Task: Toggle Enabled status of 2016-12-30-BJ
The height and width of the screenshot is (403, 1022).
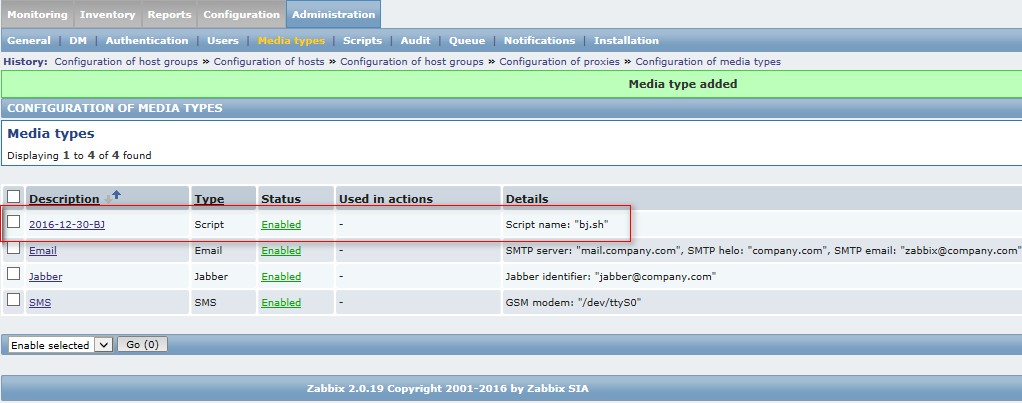Action: 281,224
